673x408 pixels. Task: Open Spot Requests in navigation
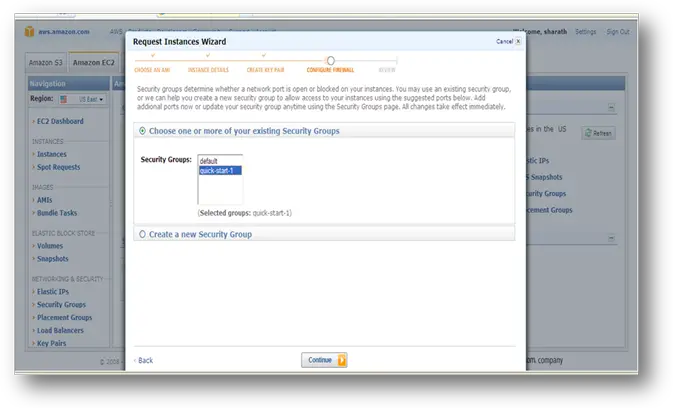[58, 167]
